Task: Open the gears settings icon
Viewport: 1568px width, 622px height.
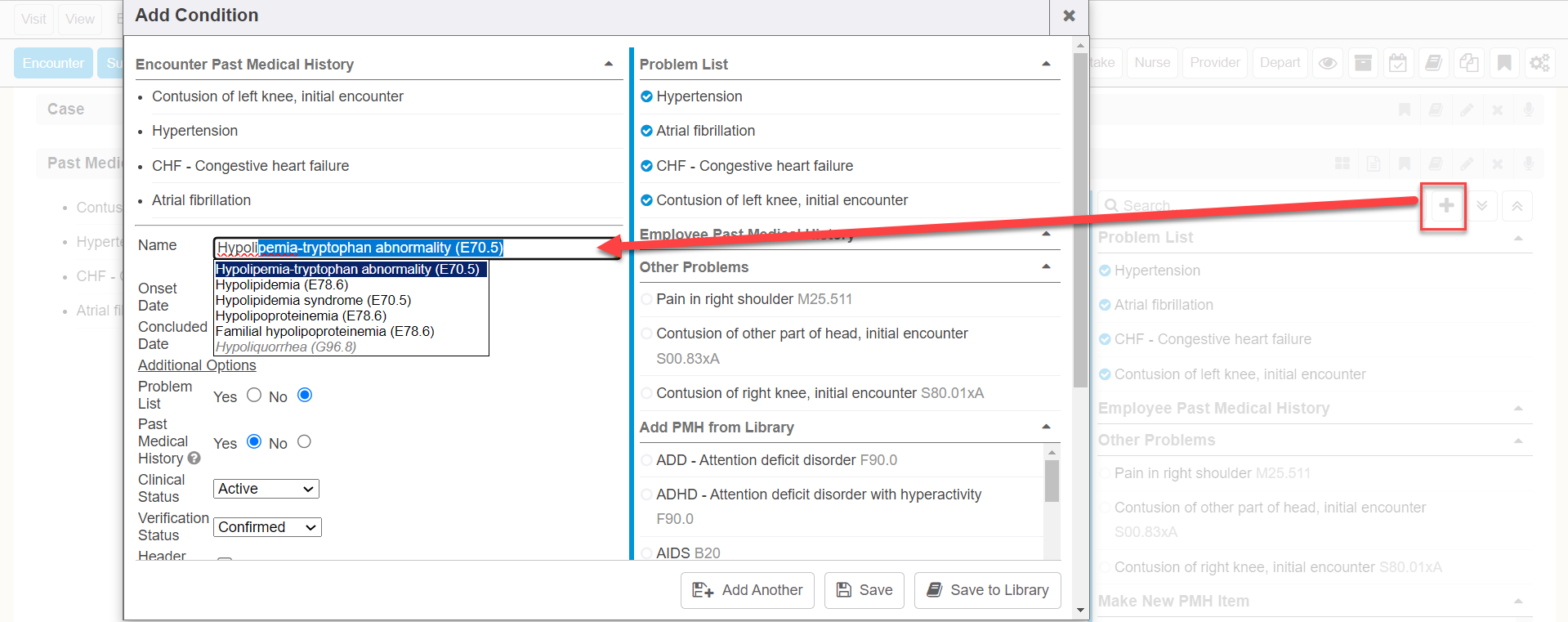Action: 1539,63
